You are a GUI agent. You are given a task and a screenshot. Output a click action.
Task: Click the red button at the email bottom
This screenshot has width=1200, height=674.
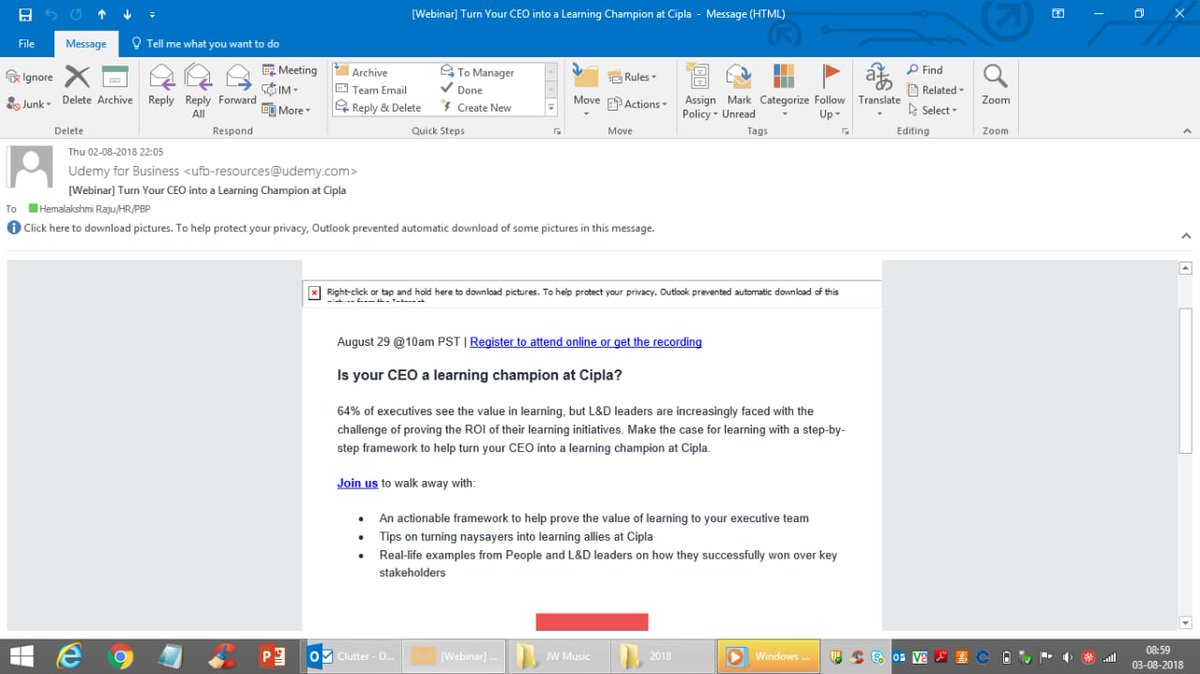pyautogui.click(x=592, y=622)
